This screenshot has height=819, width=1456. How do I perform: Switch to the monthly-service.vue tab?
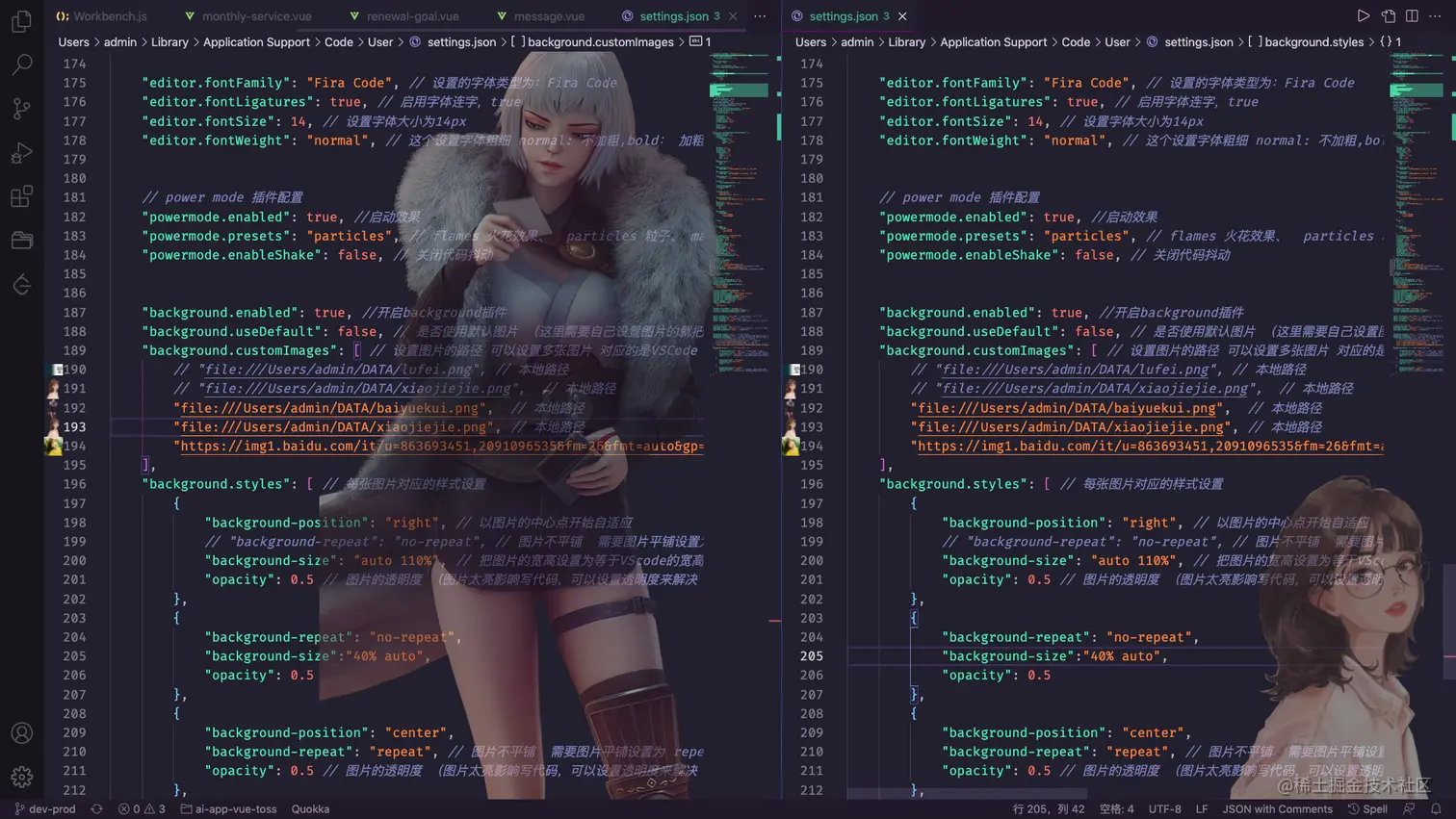(x=247, y=16)
